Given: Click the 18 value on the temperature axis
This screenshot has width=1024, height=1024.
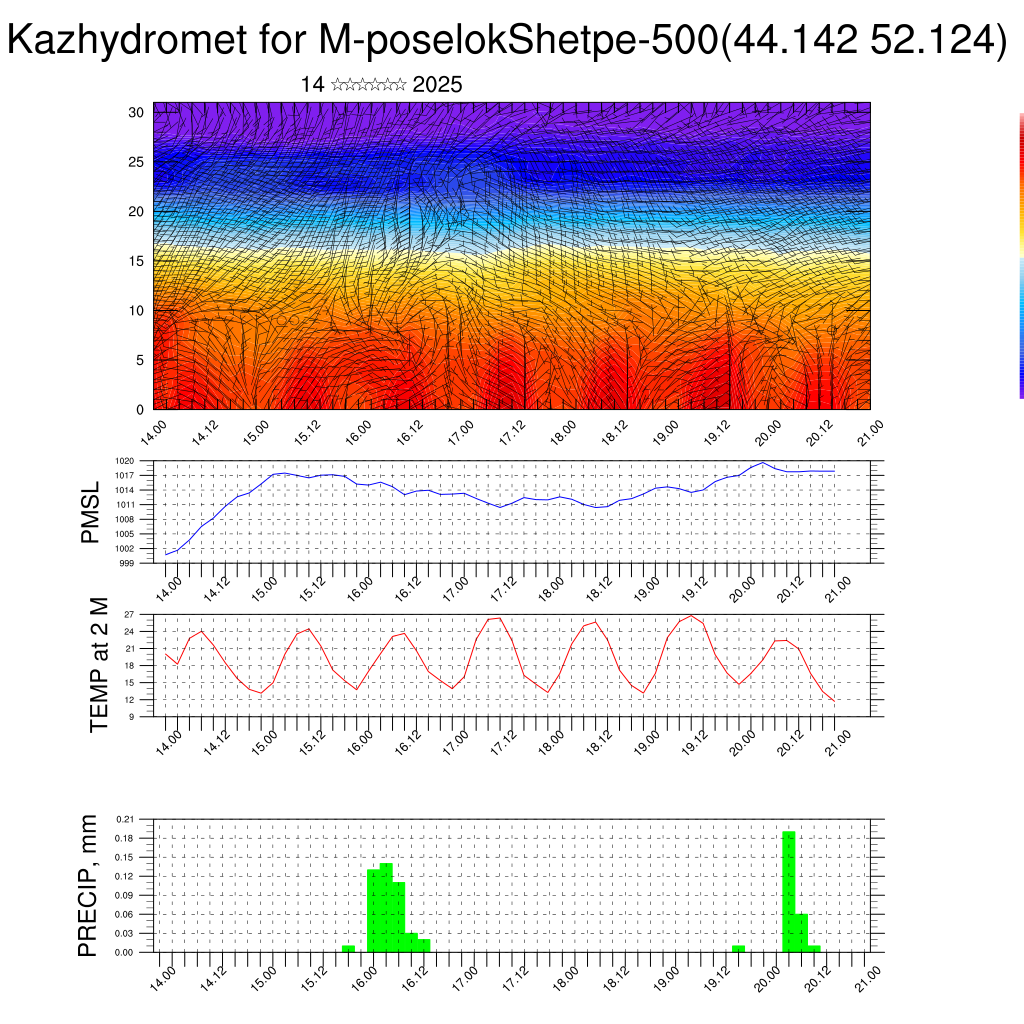Looking at the screenshot, I should pyautogui.click(x=129, y=665).
